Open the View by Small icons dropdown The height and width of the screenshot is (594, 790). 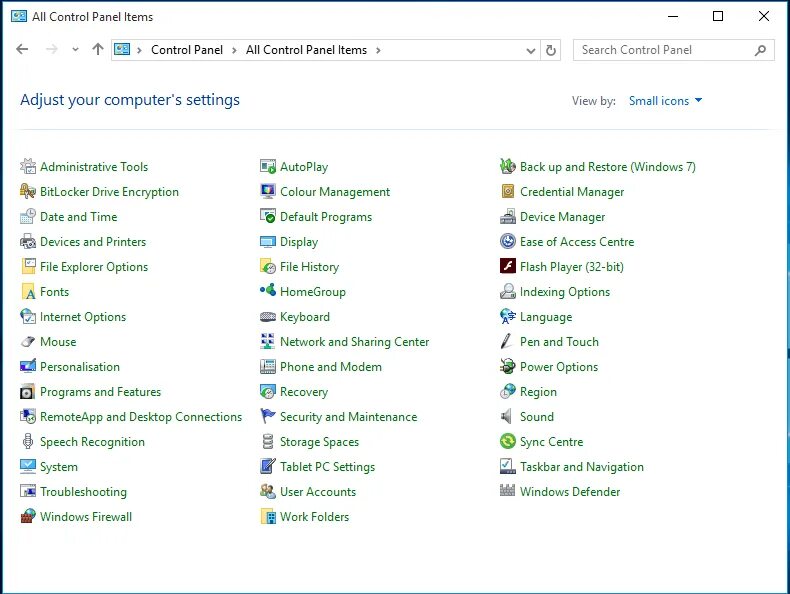tap(665, 101)
